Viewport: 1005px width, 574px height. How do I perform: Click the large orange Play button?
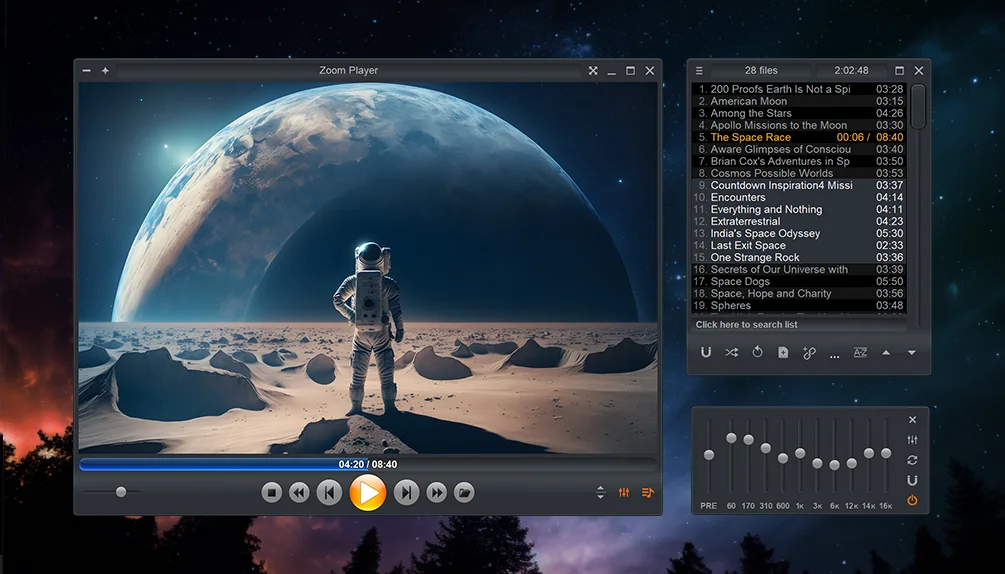(x=368, y=492)
